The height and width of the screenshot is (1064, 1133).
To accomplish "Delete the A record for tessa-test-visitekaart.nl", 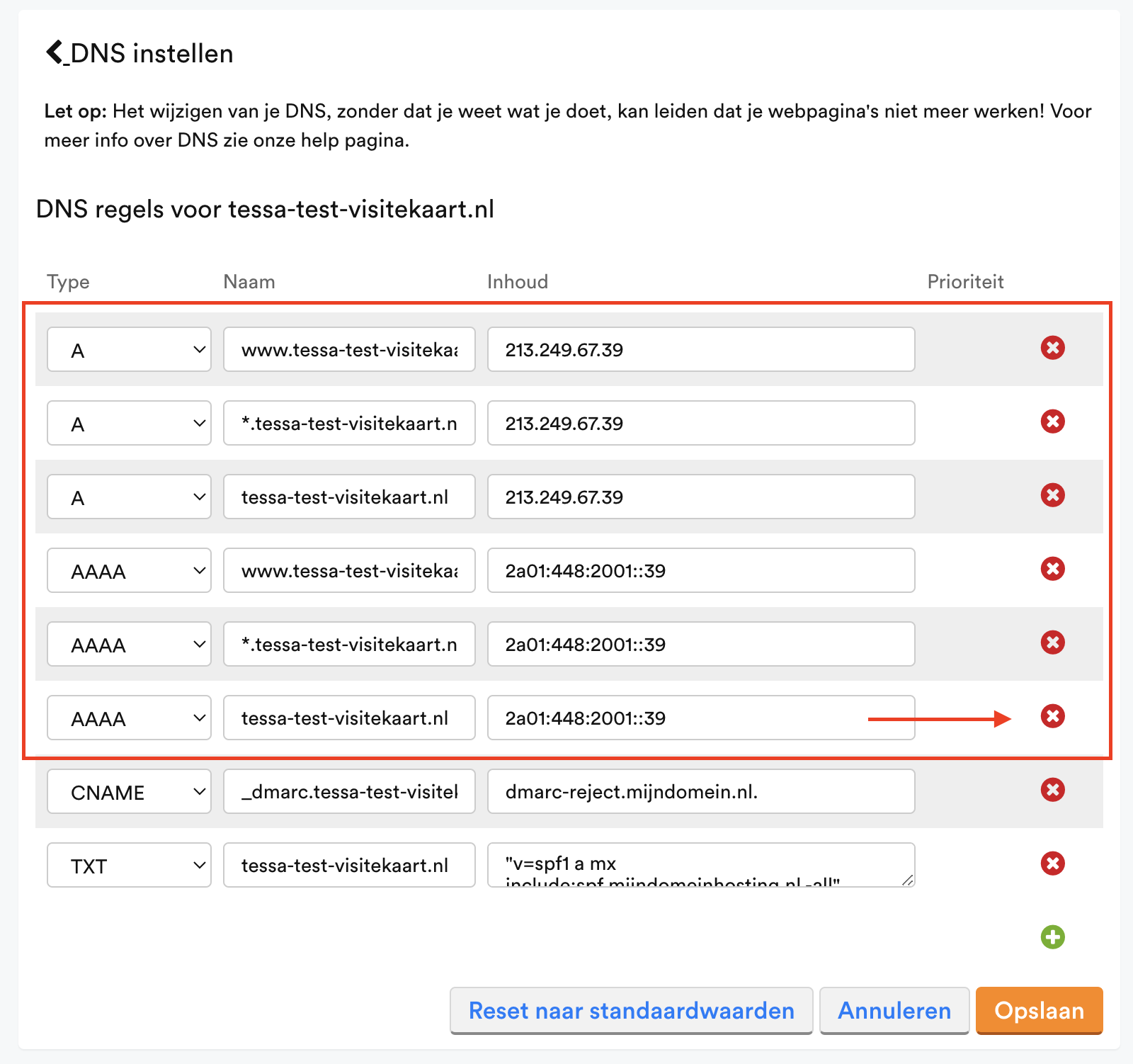I will [x=1053, y=495].
